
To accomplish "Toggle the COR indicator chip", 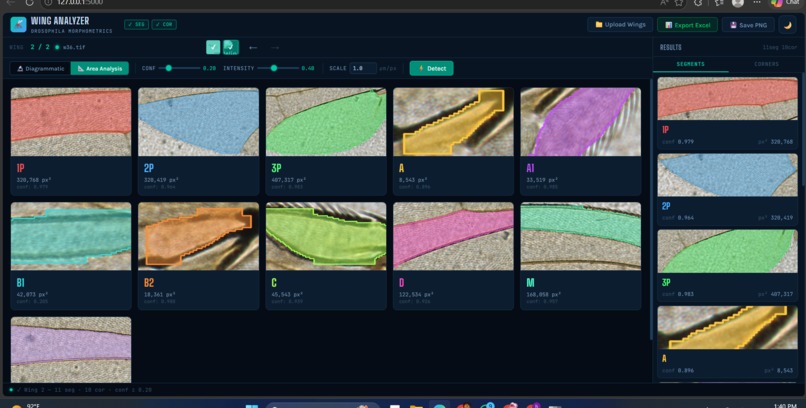I will 164,24.
